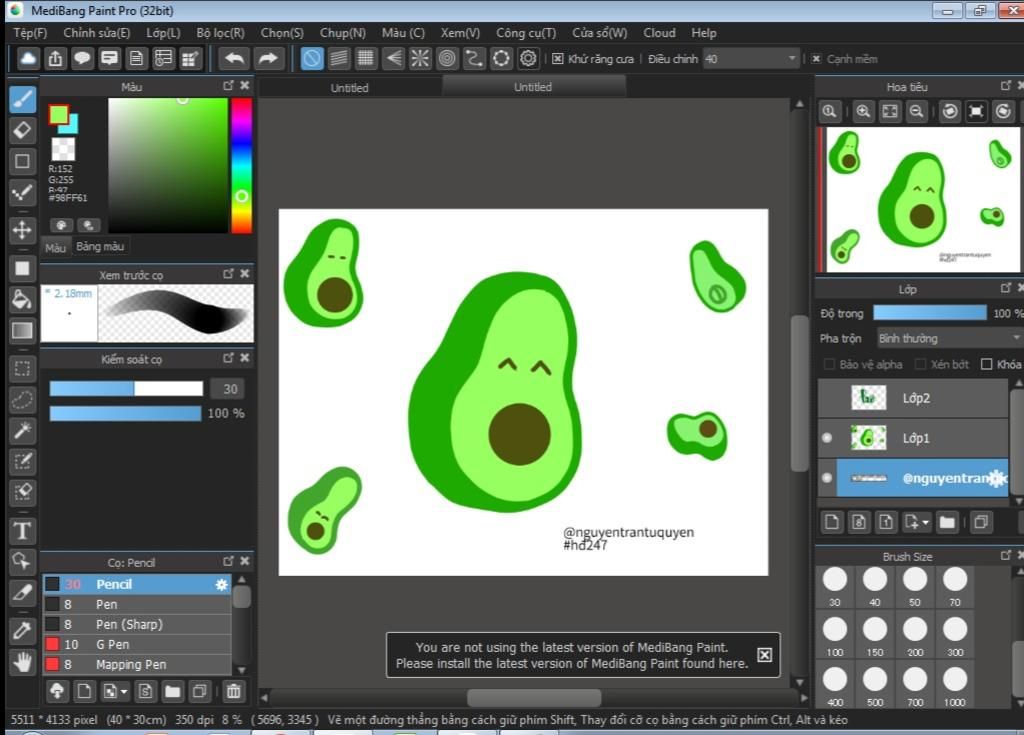Image resolution: width=1024 pixels, height=735 pixels.
Task: Open the Chỉnh sửa(E) menu
Action: [97, 33]
